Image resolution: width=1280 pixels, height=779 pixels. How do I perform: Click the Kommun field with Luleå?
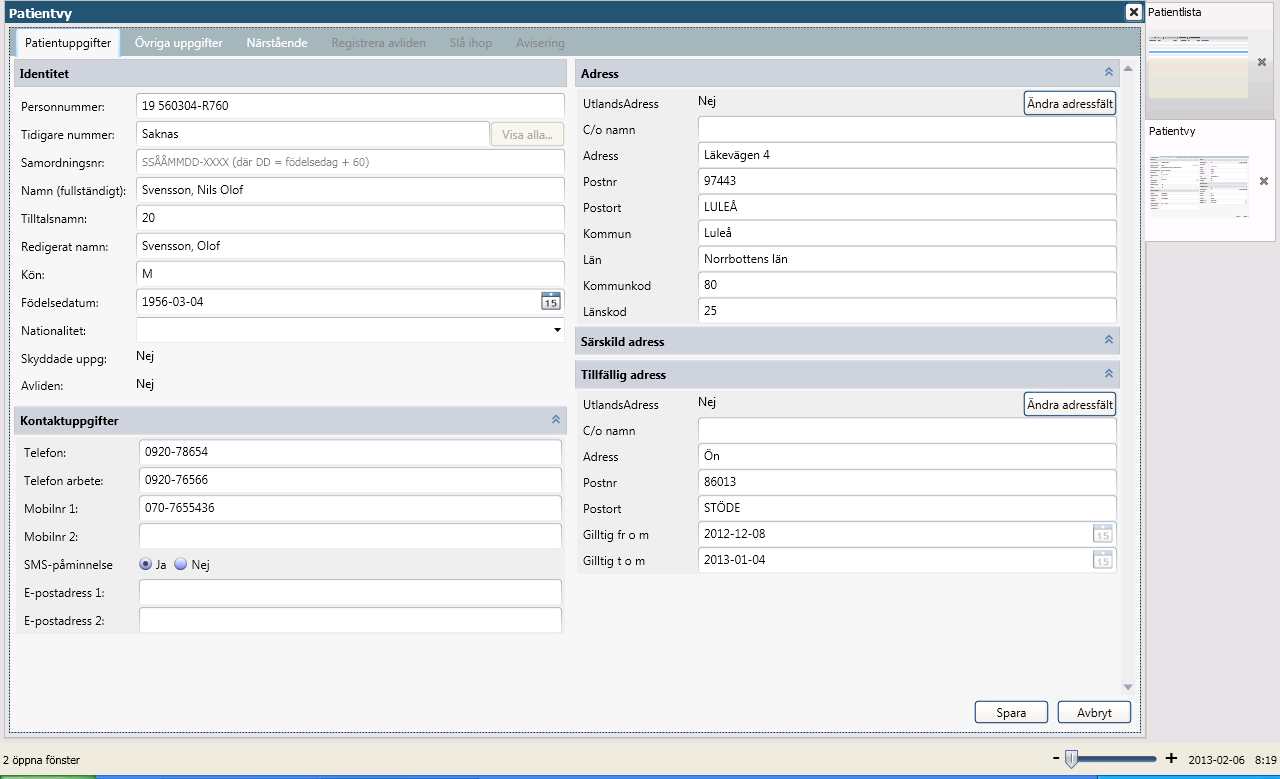[x=907, y=233]
